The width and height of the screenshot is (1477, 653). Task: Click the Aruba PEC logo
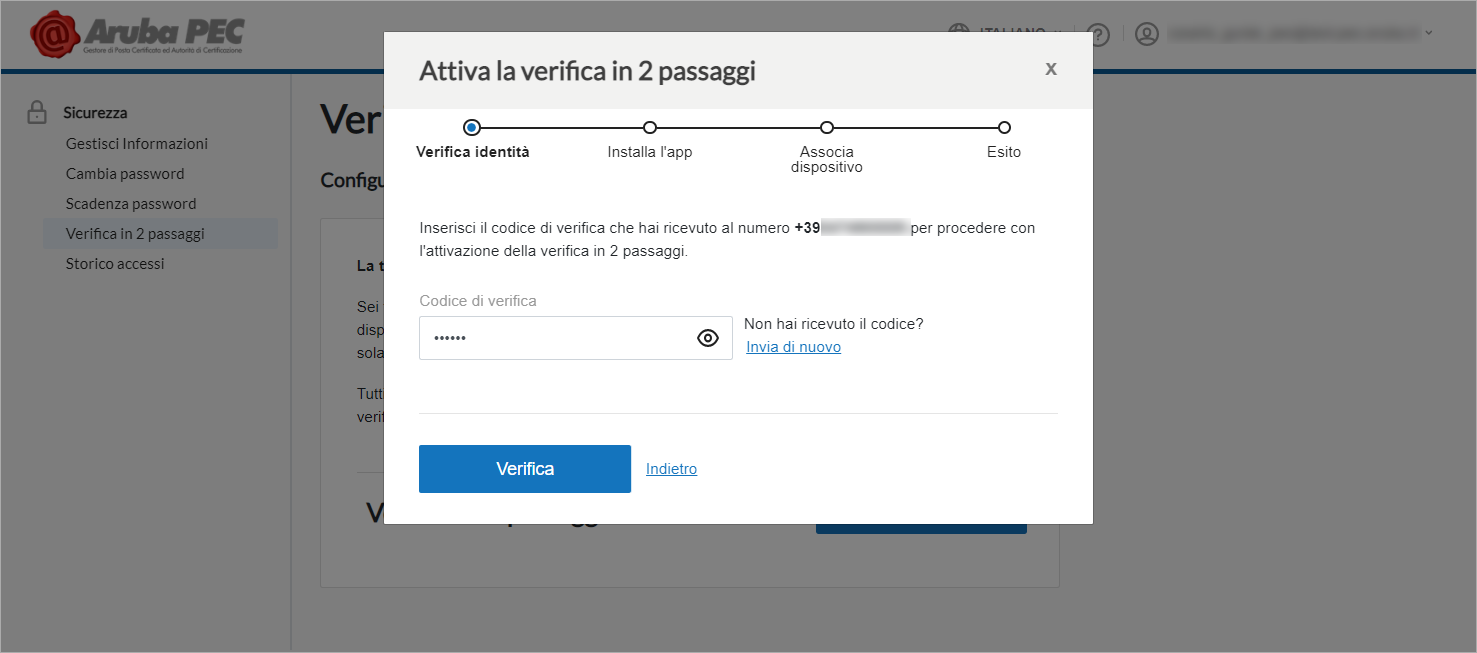tap(137, 35)
